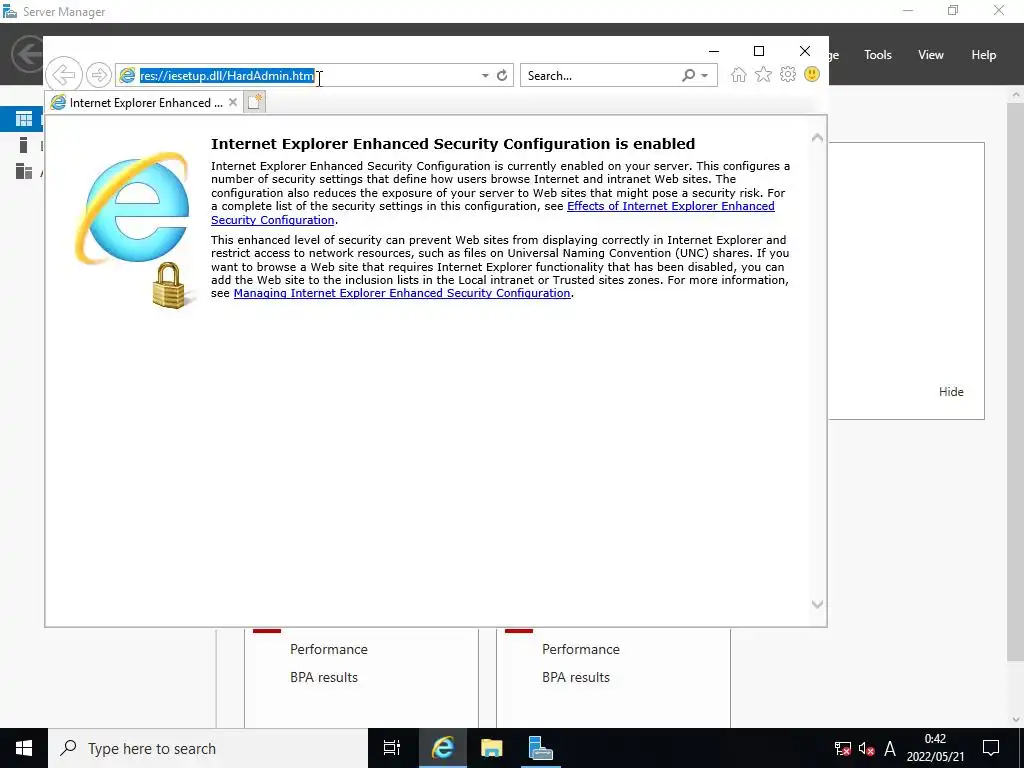Close the Internet Explorer window
Image resolution: width=1024 pixels, height=768 pixels.
(x=805, y=51)
